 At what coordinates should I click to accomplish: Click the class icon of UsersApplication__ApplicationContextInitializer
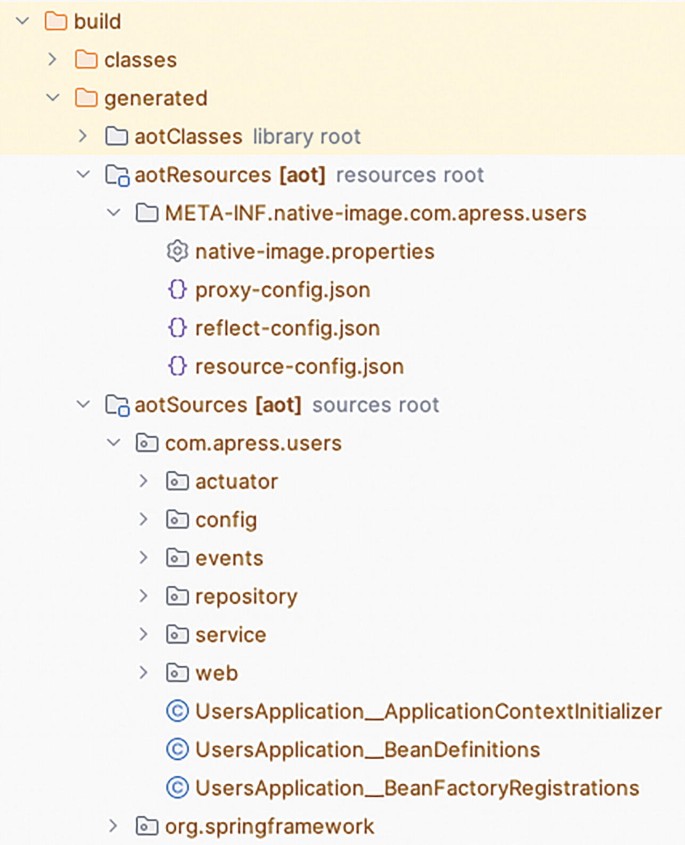click(x=177, y=711)
